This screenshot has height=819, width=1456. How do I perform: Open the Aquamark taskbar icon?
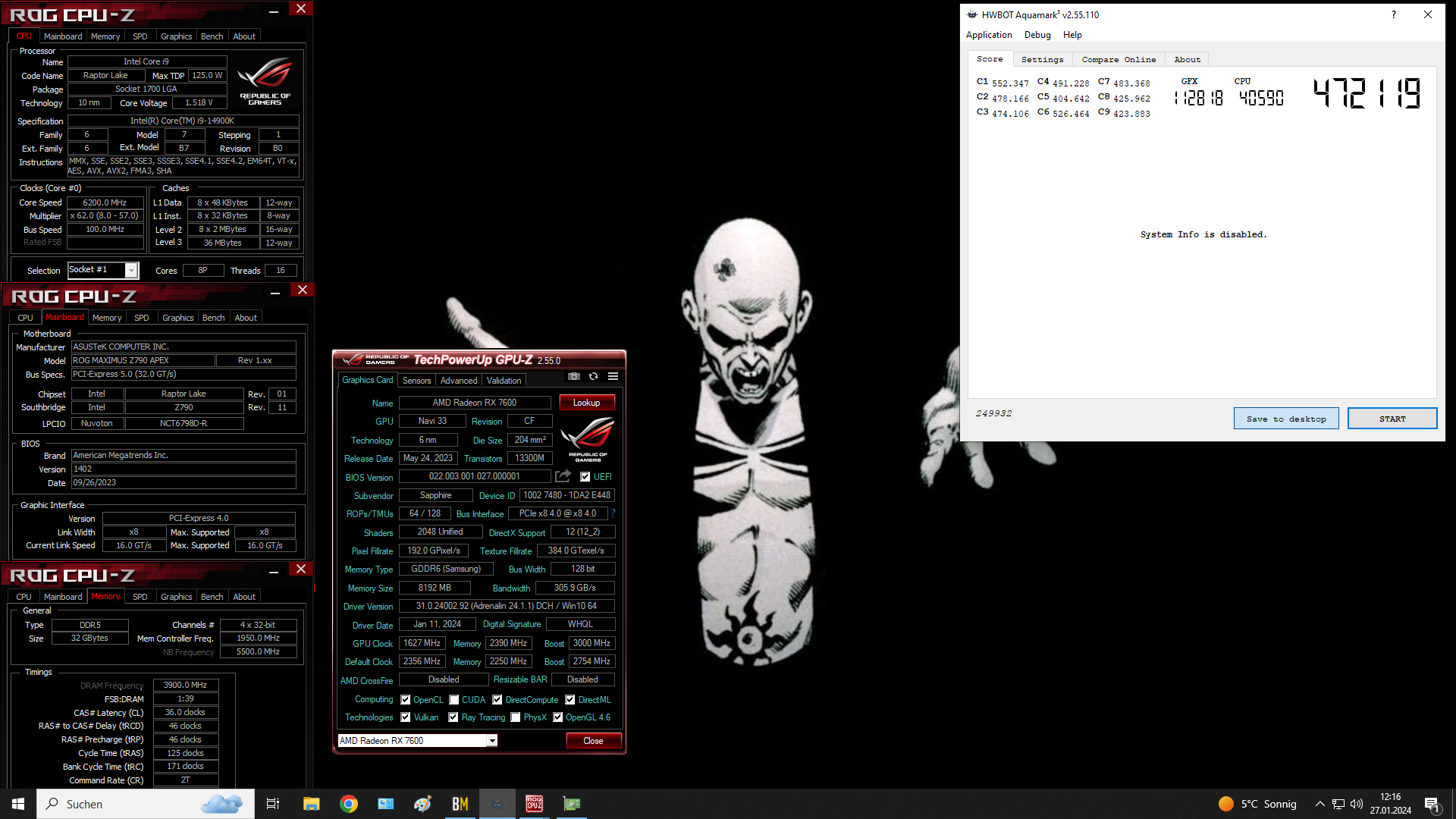click(x=497, y=804)
